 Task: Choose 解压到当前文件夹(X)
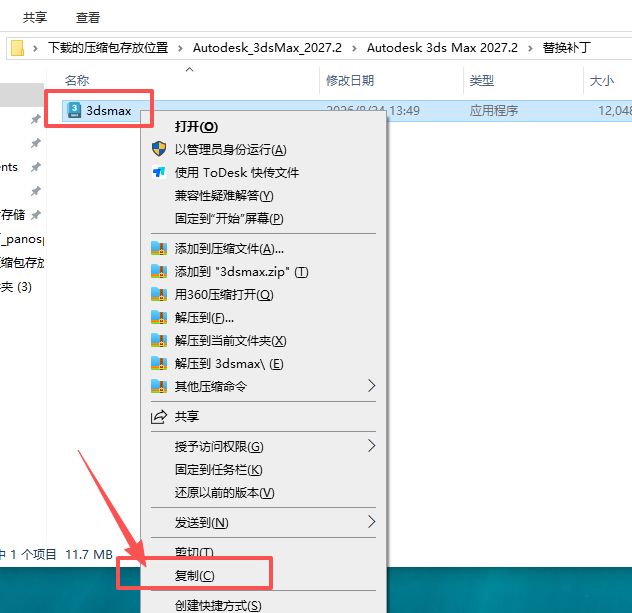pos(263,341)
